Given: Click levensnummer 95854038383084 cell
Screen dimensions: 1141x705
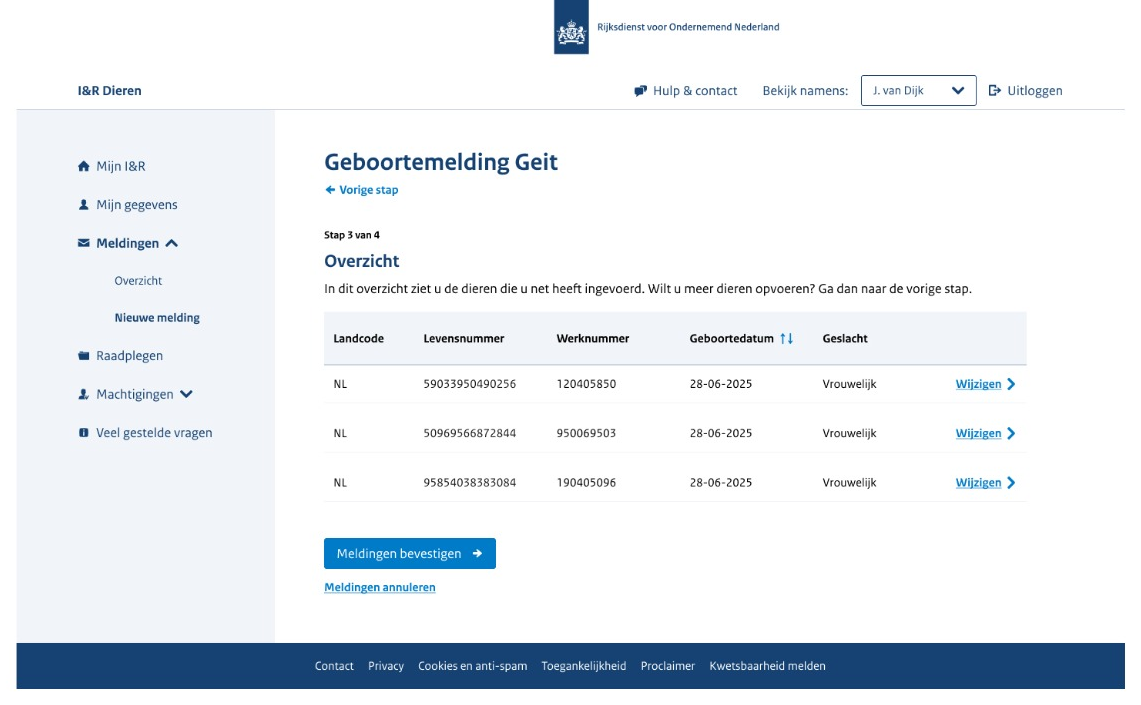Looking at the screenshot, I should point(469,483).
